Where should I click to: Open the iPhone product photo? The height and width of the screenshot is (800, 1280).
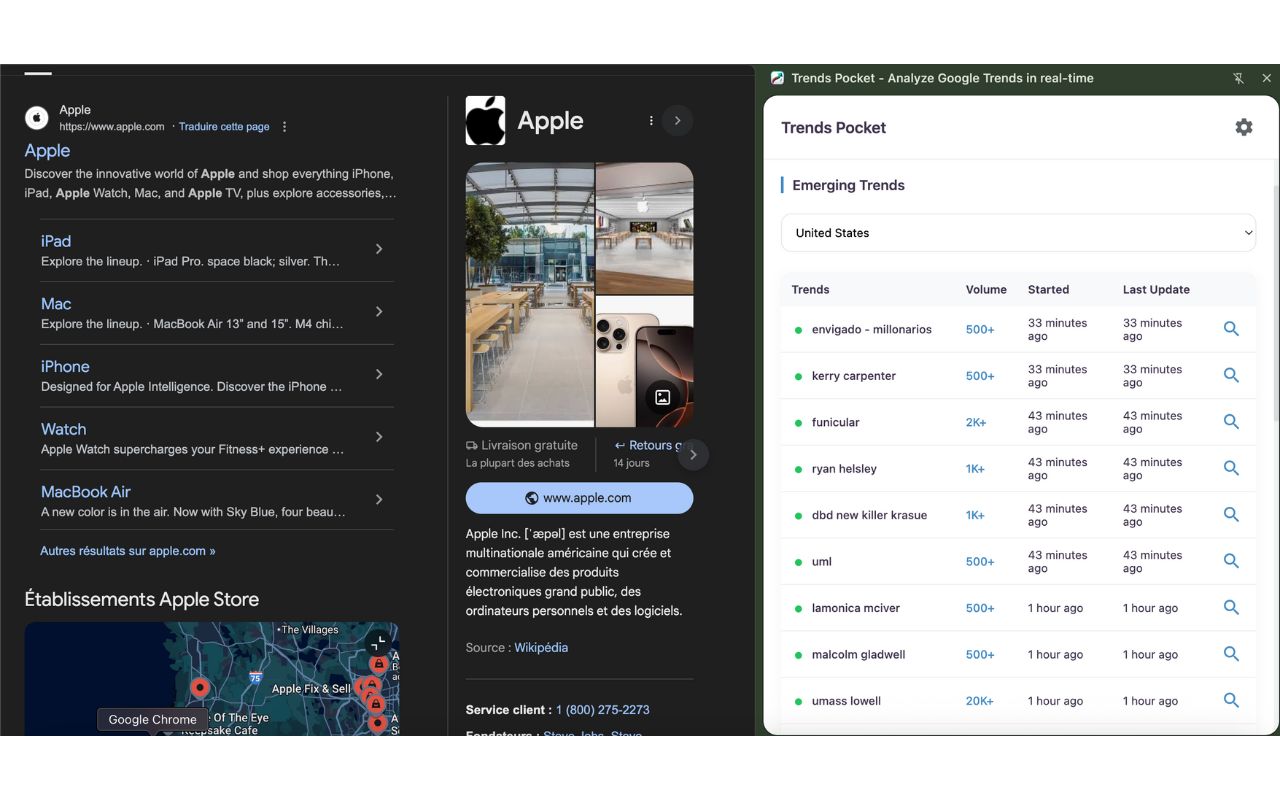[645, 362]
